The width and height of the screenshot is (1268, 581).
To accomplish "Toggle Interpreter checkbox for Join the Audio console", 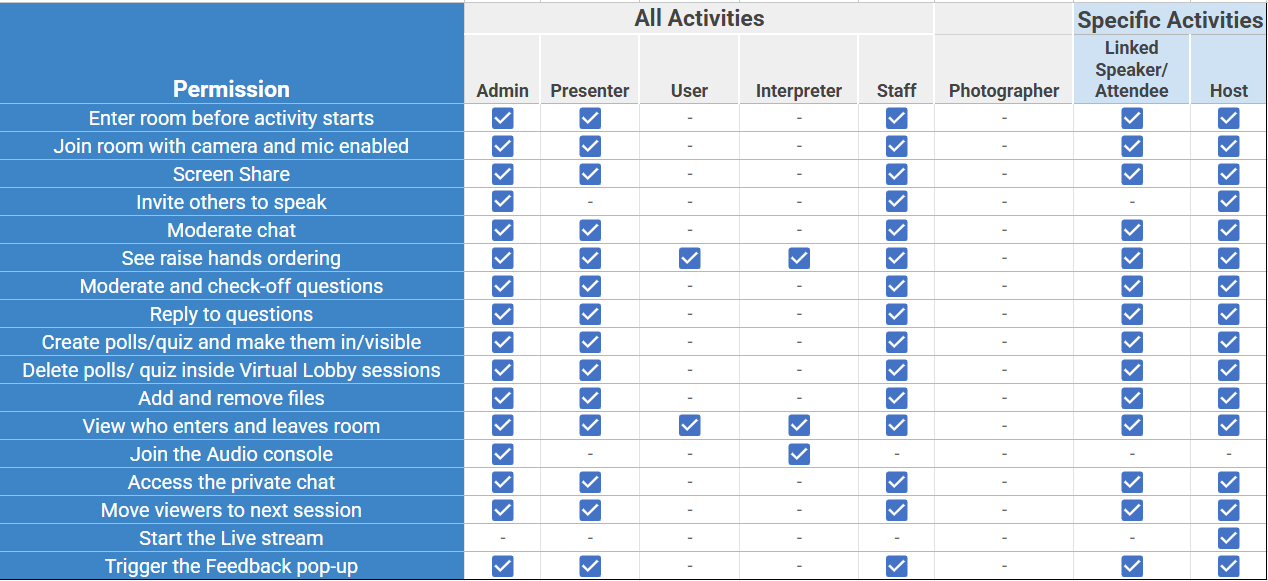I will click(x=799, y=454).
